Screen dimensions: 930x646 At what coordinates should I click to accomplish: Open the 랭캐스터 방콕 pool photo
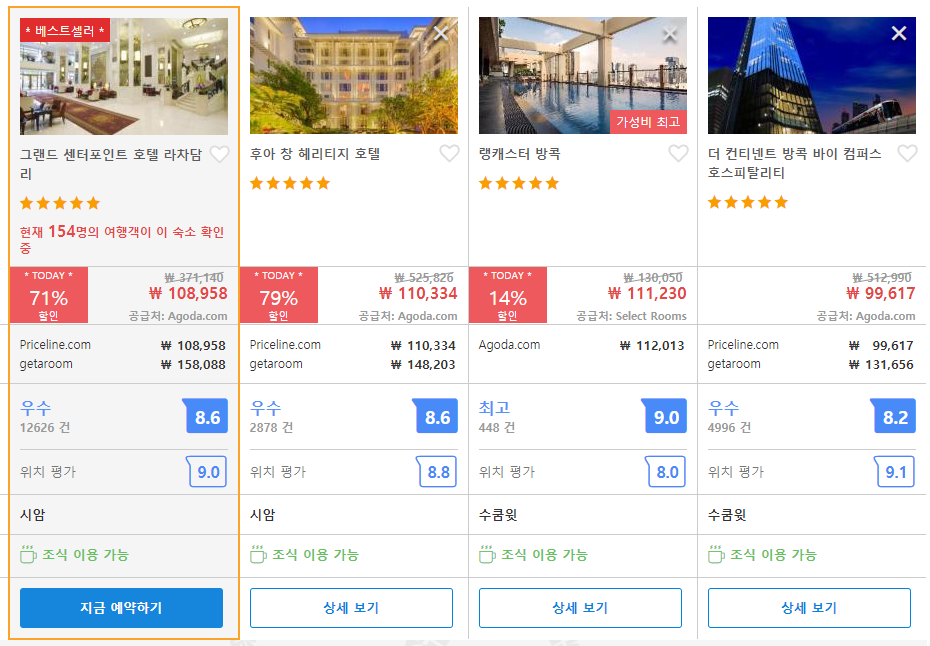pyautogui.click(x=582, y=75)
